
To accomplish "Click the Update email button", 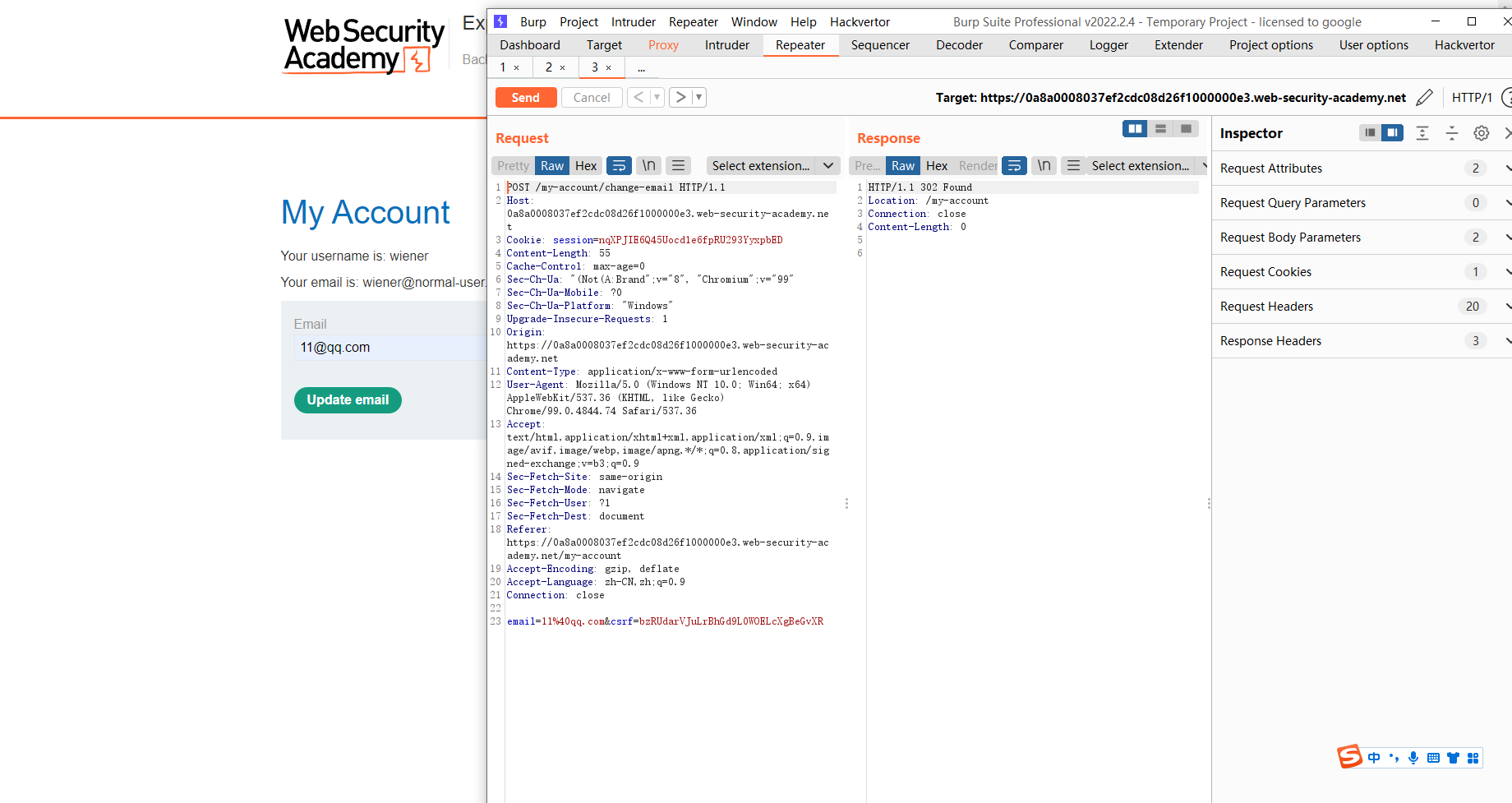I will (x=348, y=400).
